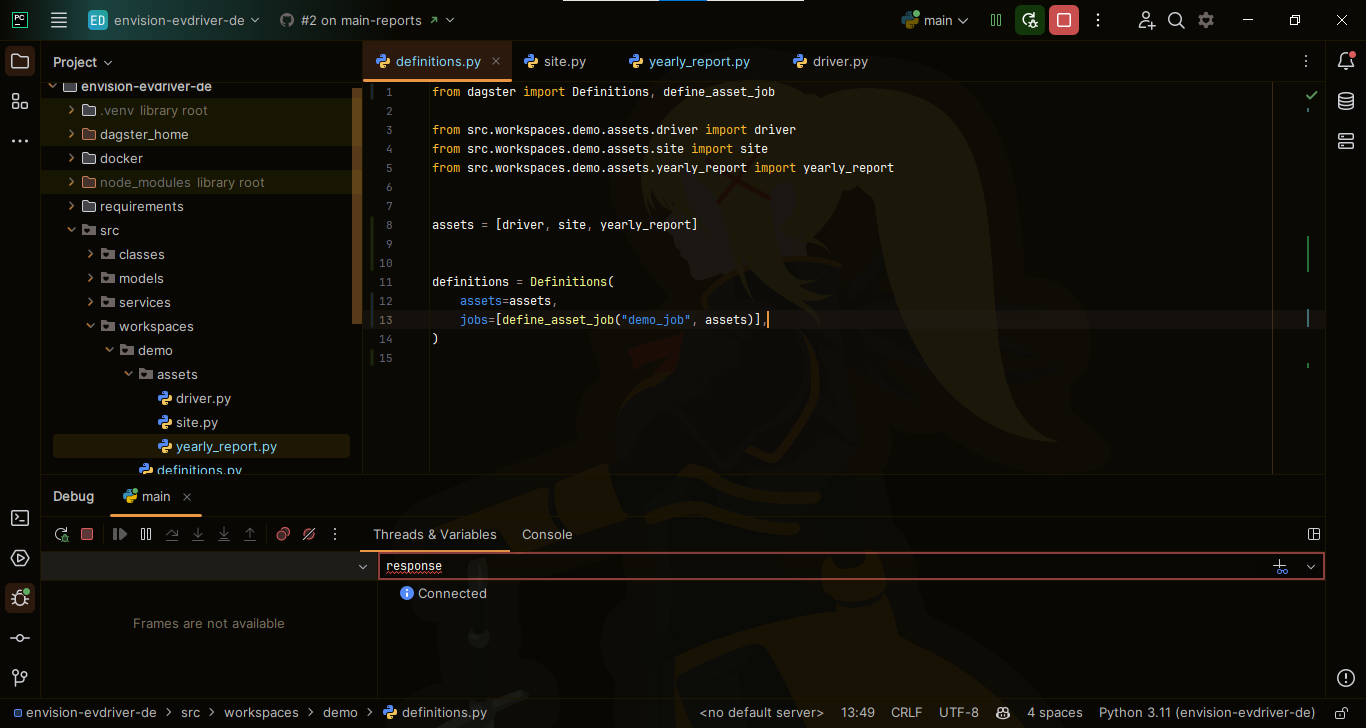Expand the models folder
Screen dimensions: 1366x728
pos(90,278)
